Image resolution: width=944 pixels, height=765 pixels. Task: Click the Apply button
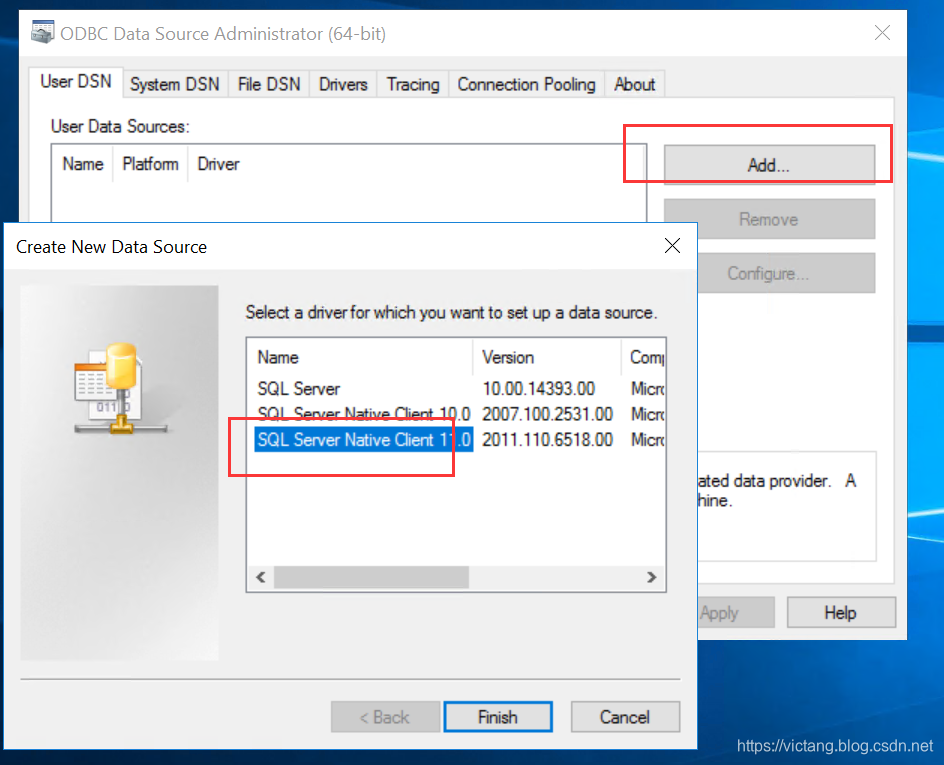(736, 613)
